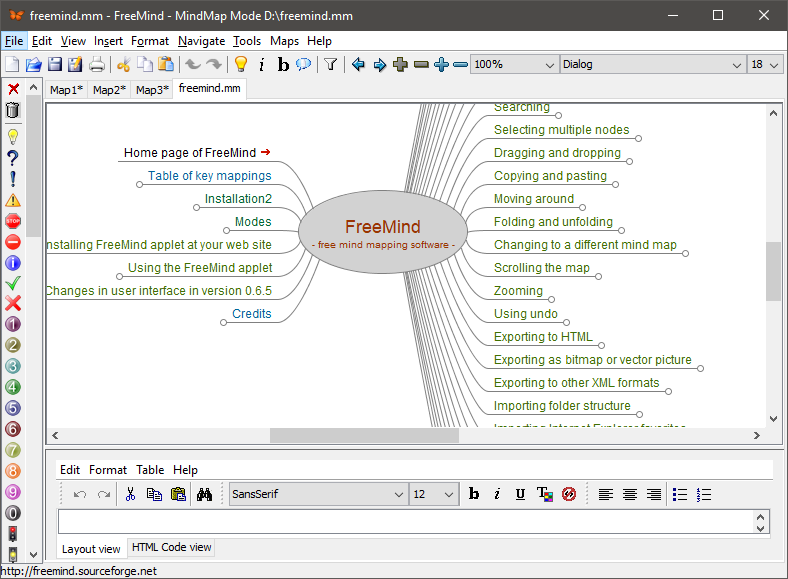Go to the previous map with the left arrow
This screenshot has height=579, width=788.
coord(358,64)
